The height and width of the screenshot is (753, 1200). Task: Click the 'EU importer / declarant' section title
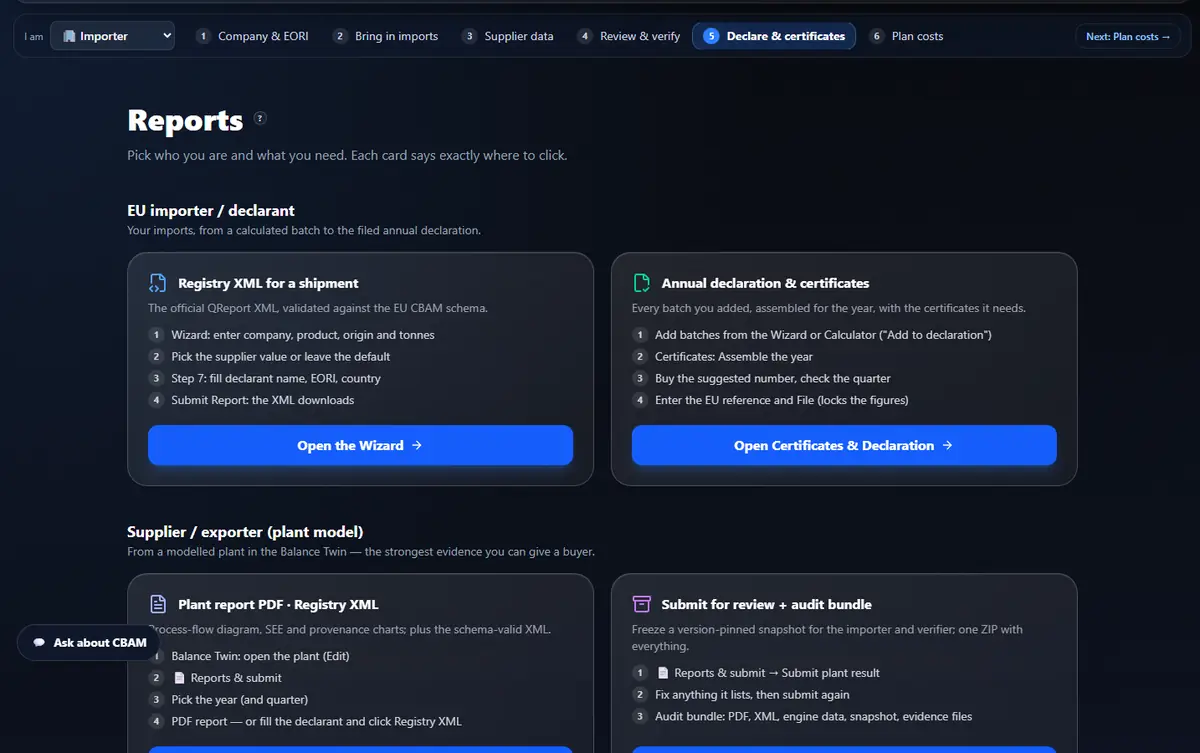coord(211,210)
